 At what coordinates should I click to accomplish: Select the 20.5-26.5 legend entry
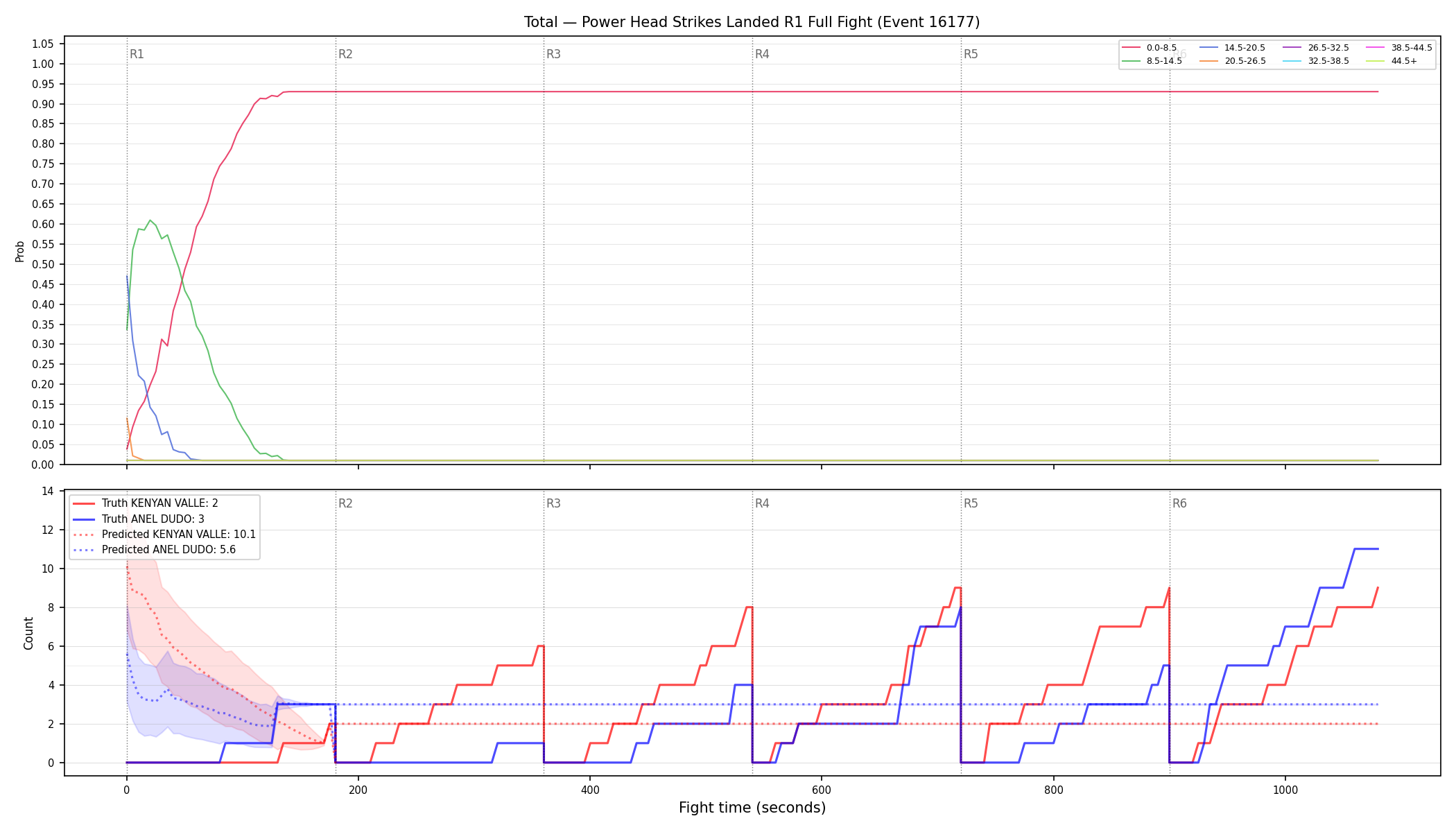pyautogui.click(x=1232, y=61)
